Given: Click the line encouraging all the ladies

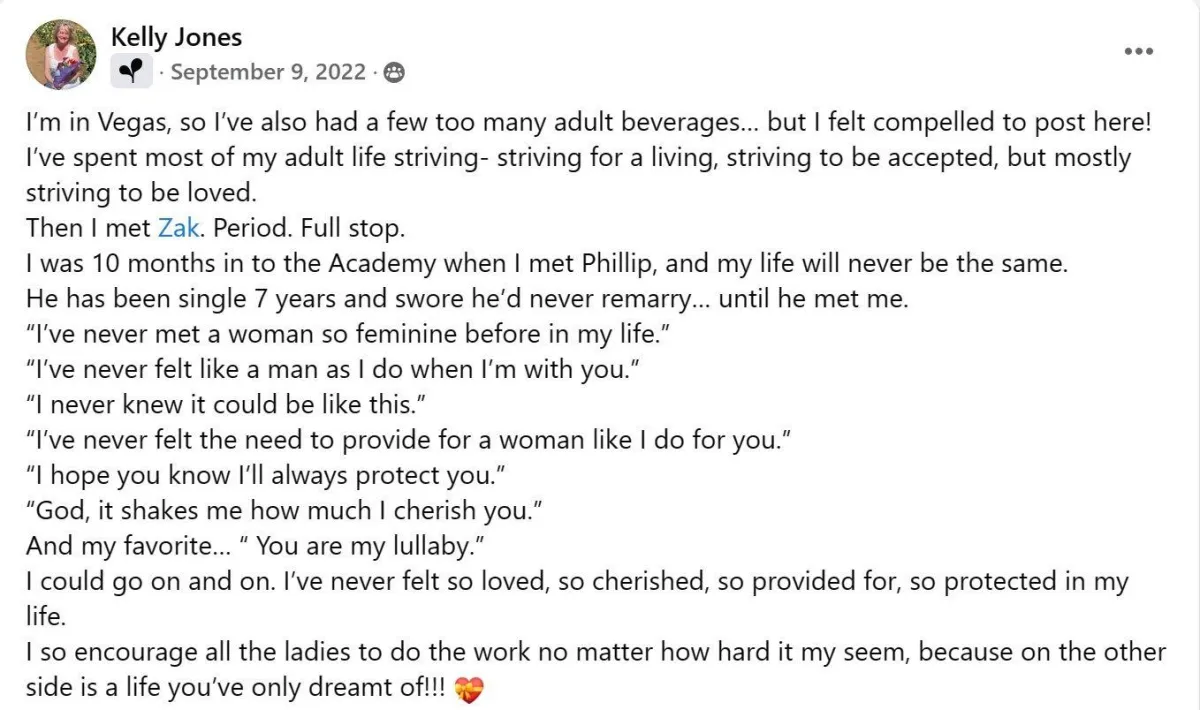Looking at the screenshot, I should (596, 670).
